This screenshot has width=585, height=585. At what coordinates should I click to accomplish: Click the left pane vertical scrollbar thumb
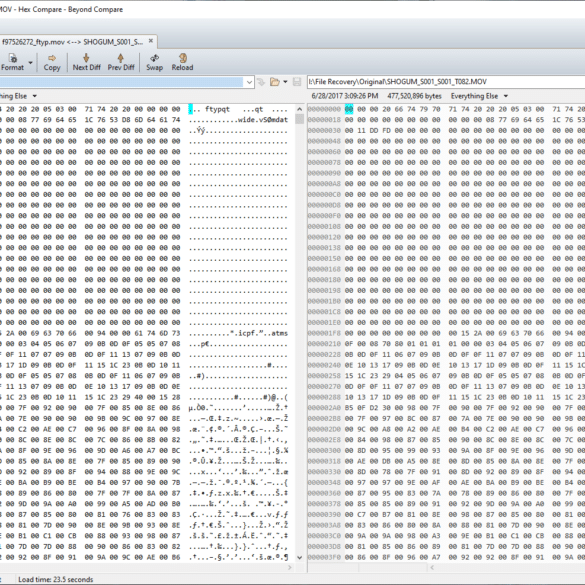tap(299, 119)
